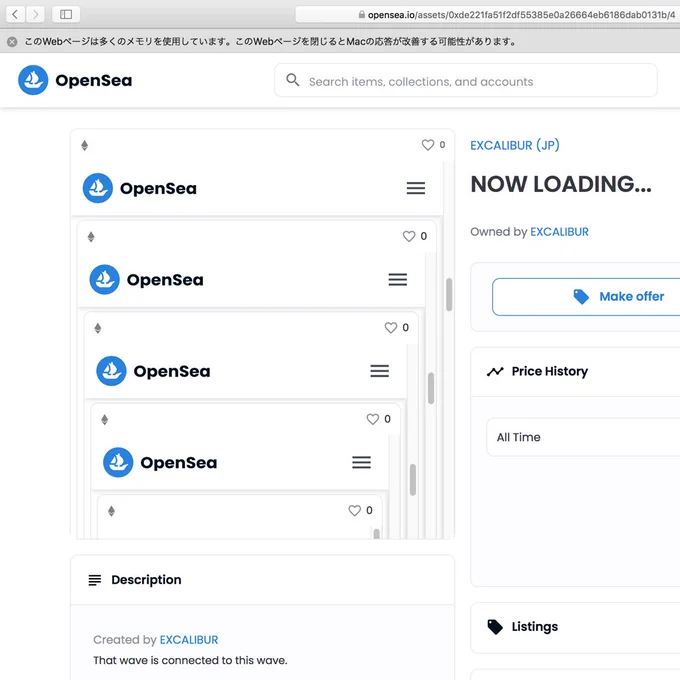Viewport: 680px width, 680px height.
Task: Click the magnifier search icon
Action: click(x=293, y=80)
